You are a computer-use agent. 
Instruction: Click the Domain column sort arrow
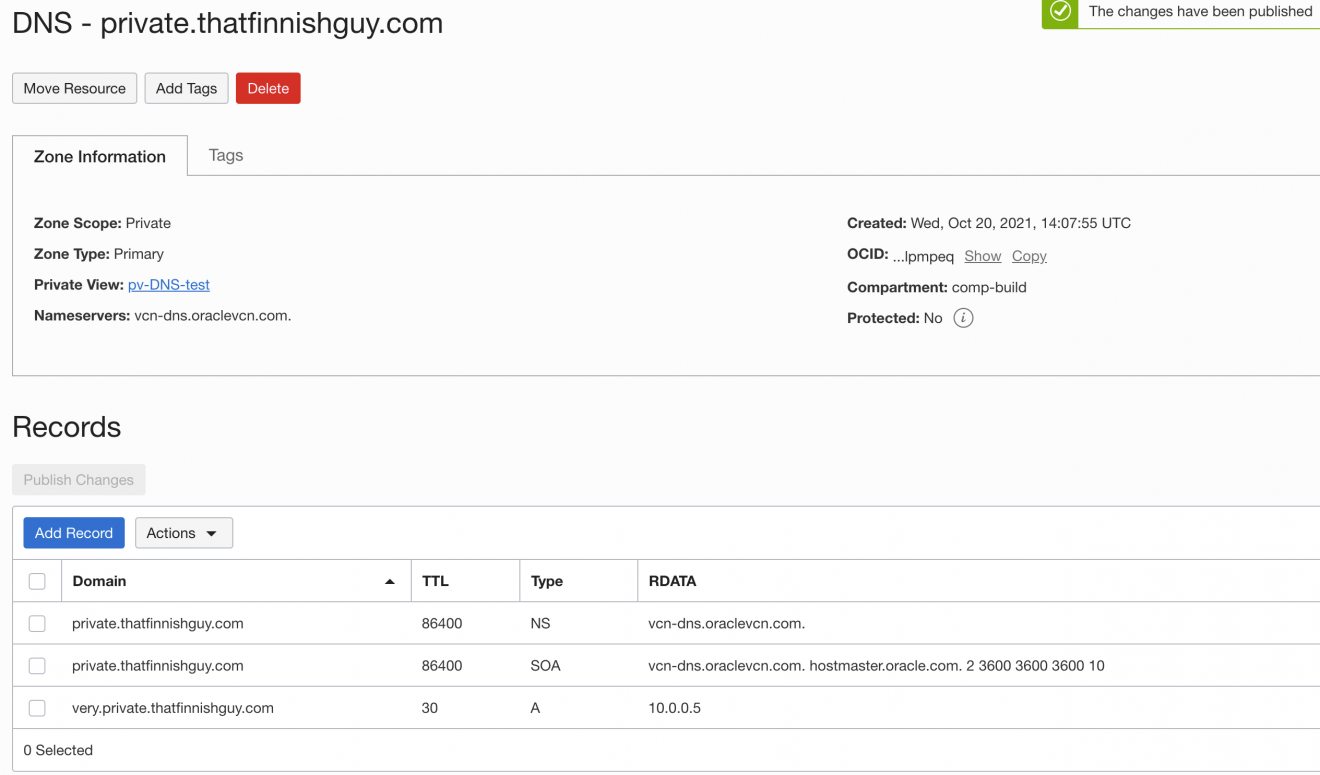(x=389, y=580)
